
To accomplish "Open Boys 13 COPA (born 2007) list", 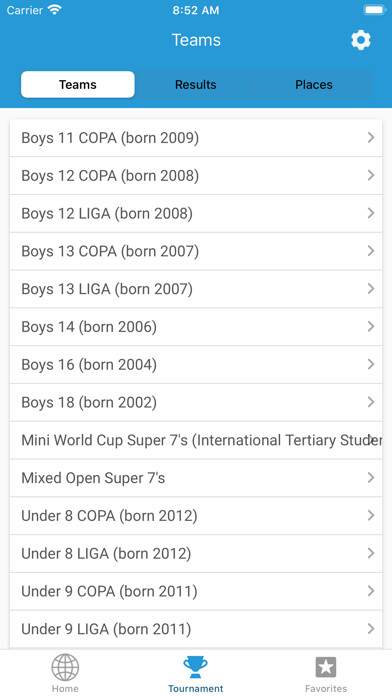I will tap(196, 251).
